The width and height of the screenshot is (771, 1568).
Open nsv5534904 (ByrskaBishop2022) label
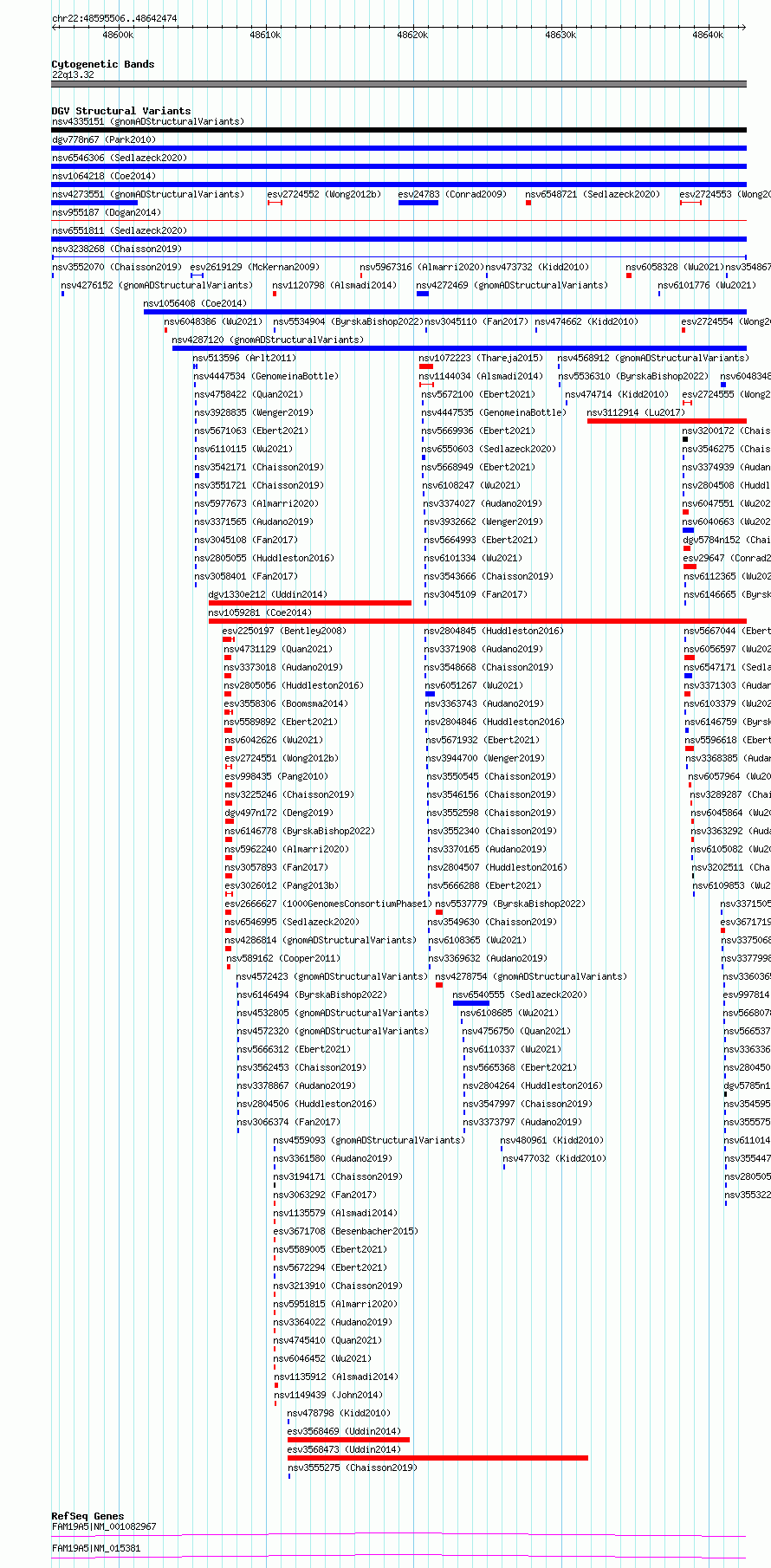348,321
